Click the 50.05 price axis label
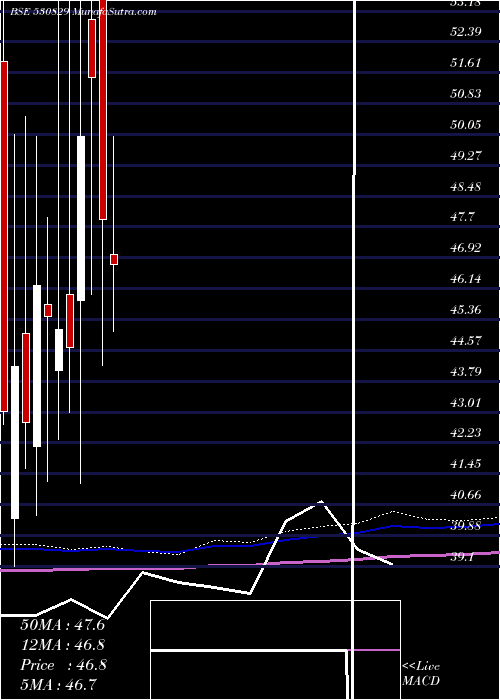 (465, 125)
